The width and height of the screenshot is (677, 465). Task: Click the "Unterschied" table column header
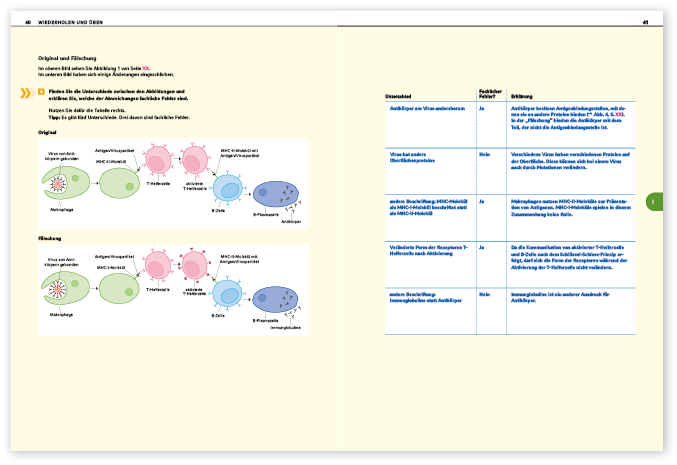click(x=398, y=96)
